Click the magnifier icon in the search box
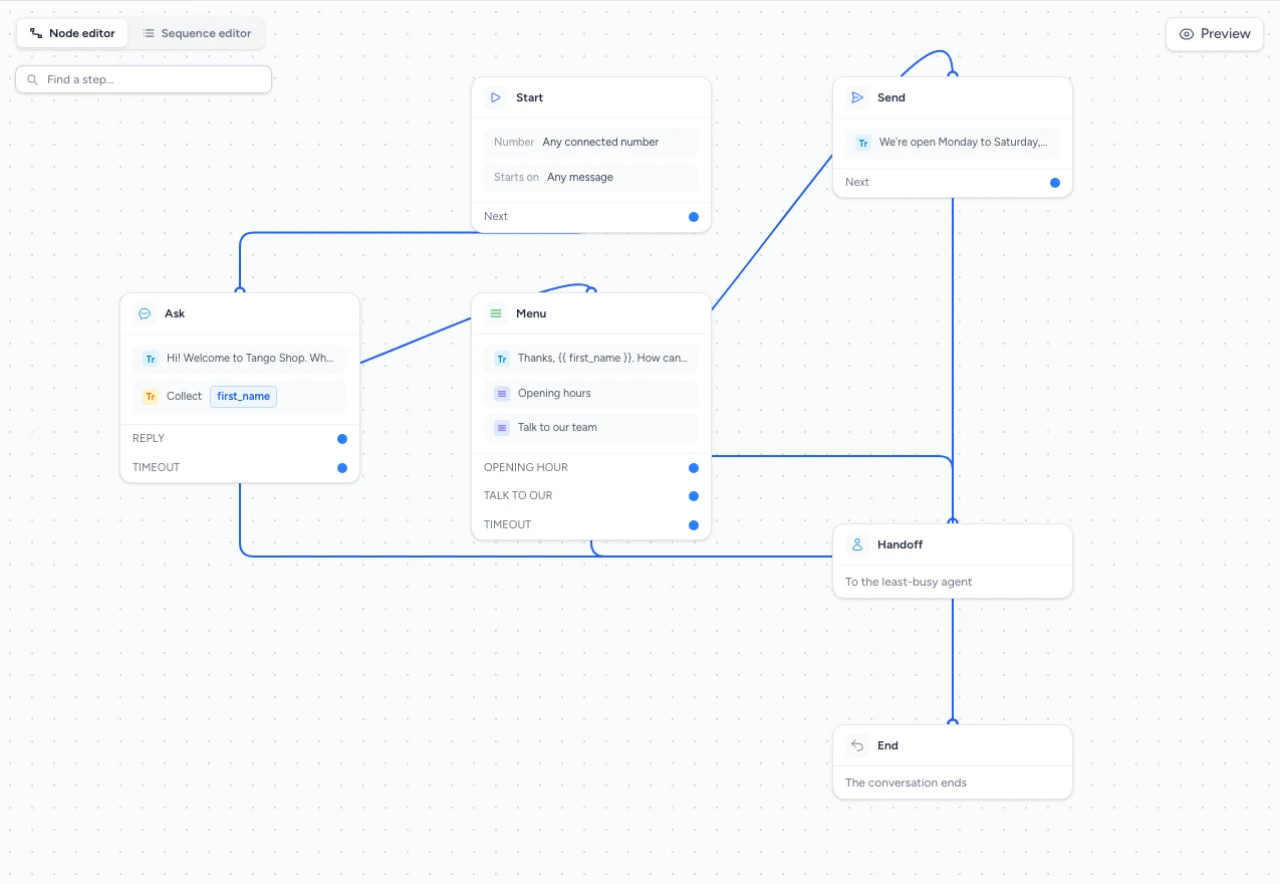Screen dimensions: 1280x884 pyautogui.click(x=33, y=80)
